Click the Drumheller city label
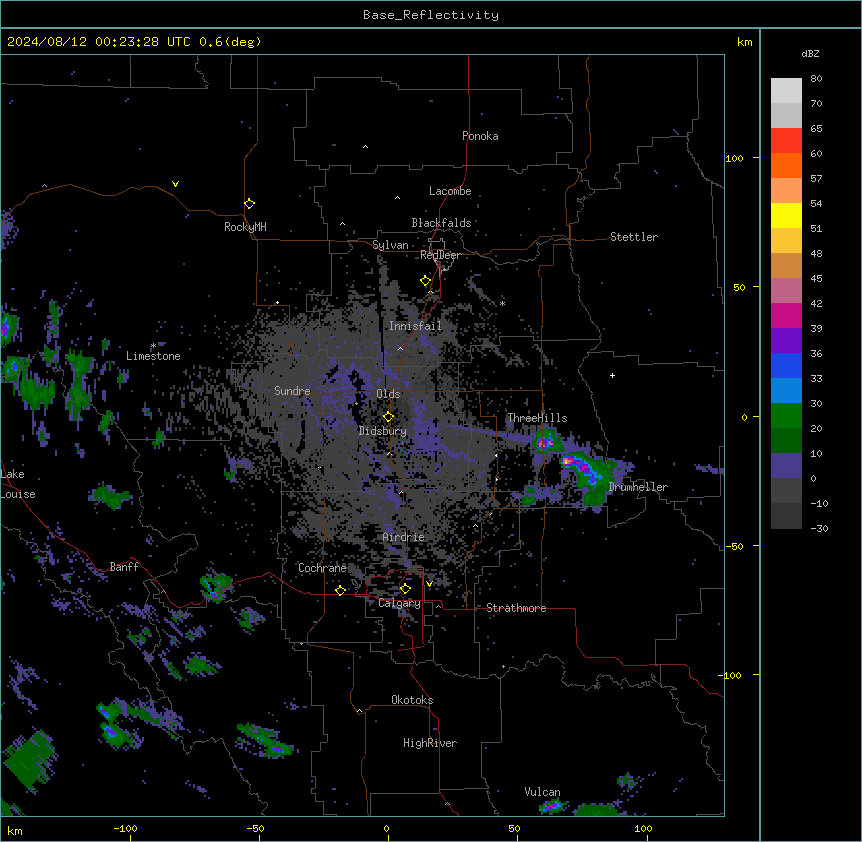Viewport: 862px width, 842px height. 638,487
